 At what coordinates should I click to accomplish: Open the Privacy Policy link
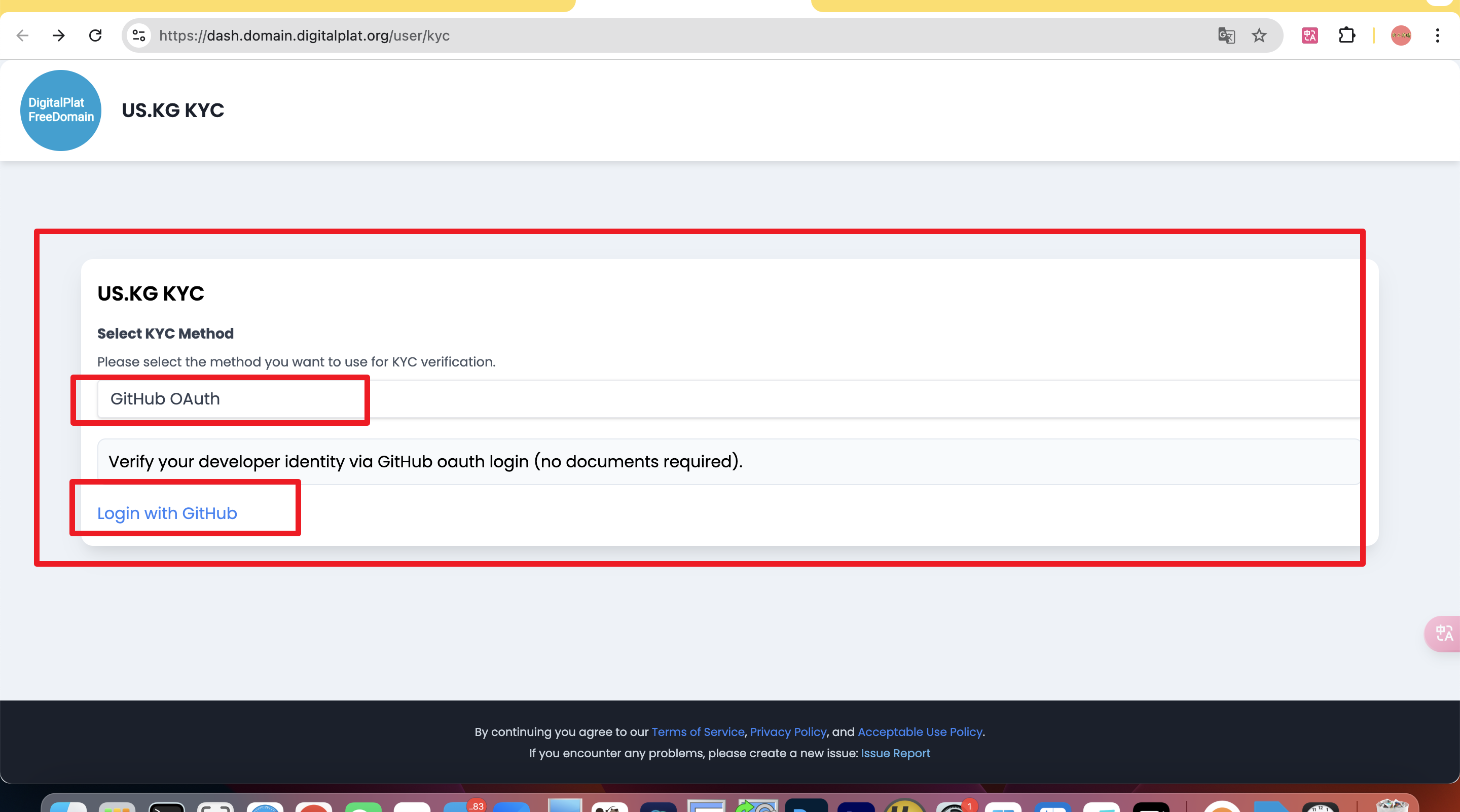coord(788,732)
